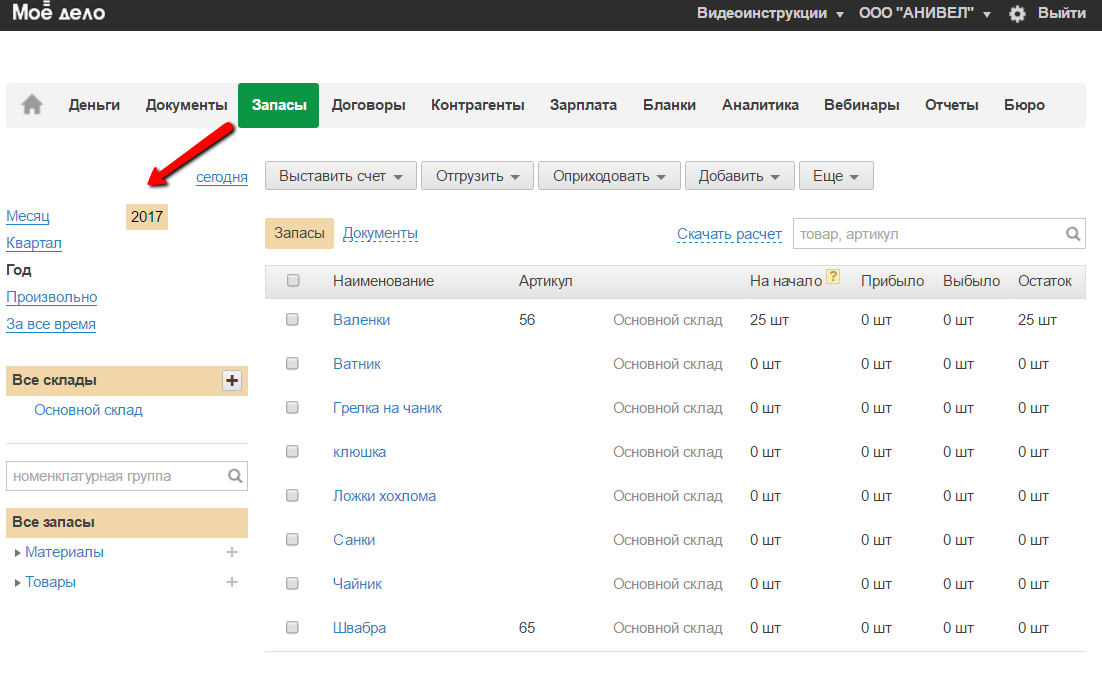Open the Оприходовать dropdown menu
Viewport: 1102px width, 680px height.
(x=608, y=176)
